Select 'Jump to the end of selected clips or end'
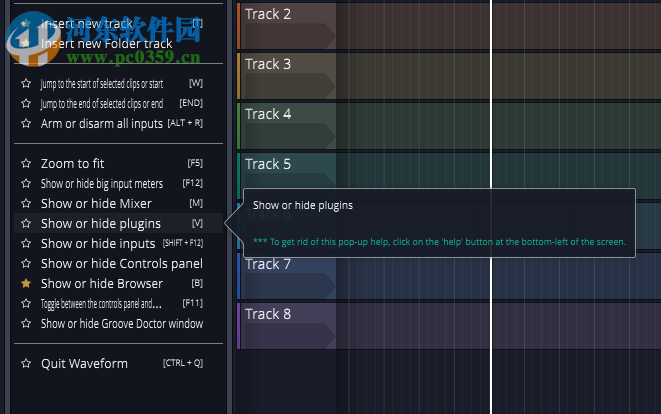 click(x=118, y=103)
